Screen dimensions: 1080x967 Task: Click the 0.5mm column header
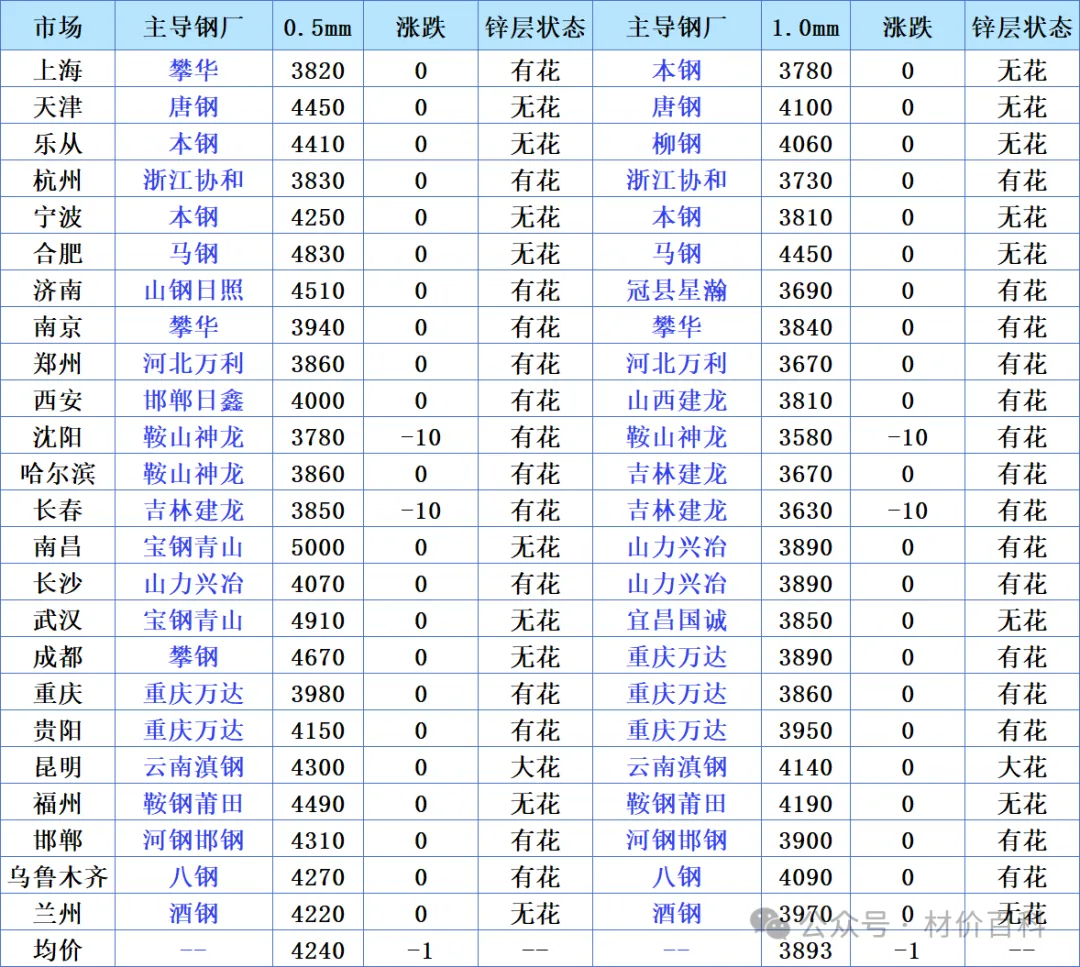(318, 27)
